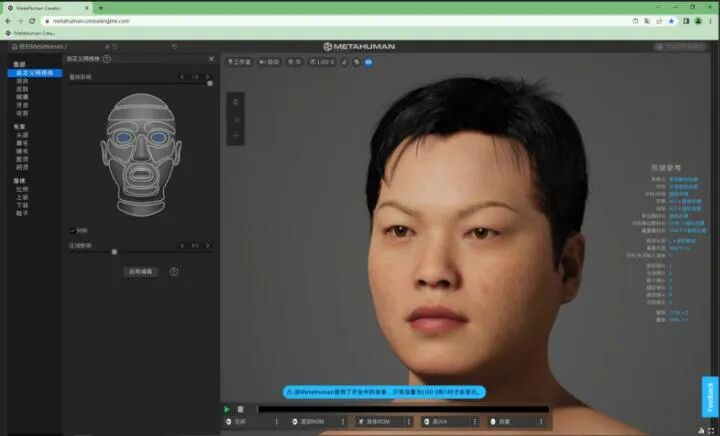Image resolution: width=720 pixels, height=436 pixels.
Task: Stop the animation with square stop button
Action: (x=240, y=409)
